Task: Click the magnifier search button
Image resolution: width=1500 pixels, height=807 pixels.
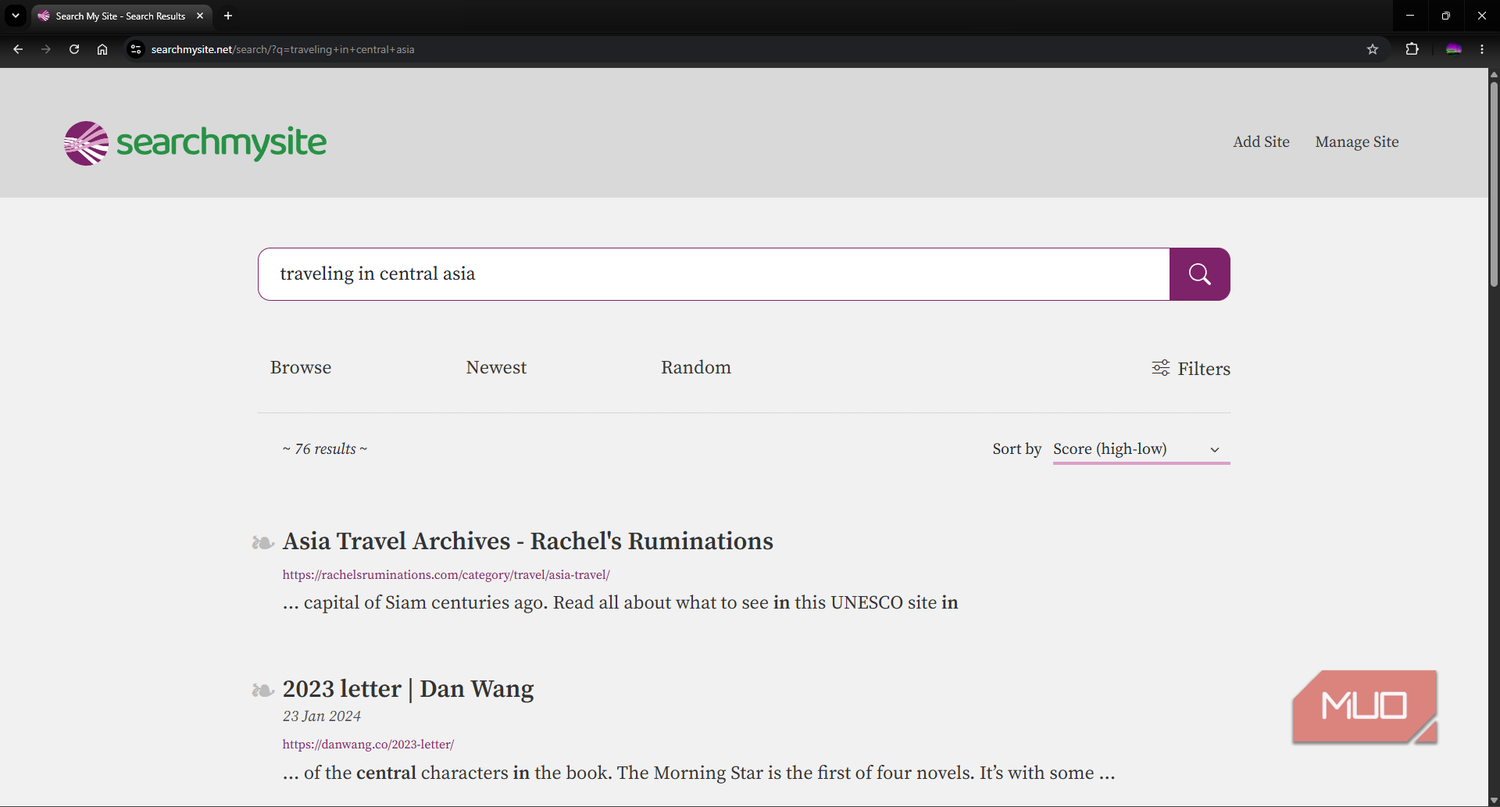Action: pos(1199,274)
